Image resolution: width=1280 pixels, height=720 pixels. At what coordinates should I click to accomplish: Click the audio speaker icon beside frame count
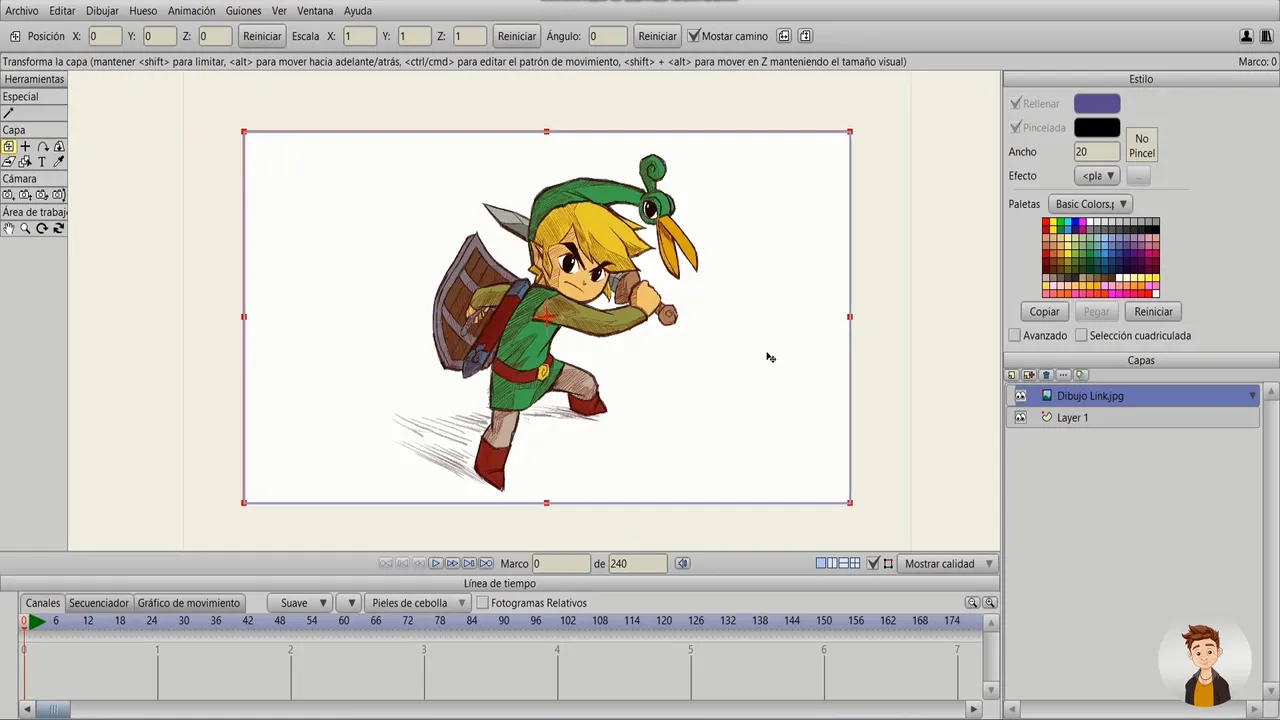[x=682, y=564]
